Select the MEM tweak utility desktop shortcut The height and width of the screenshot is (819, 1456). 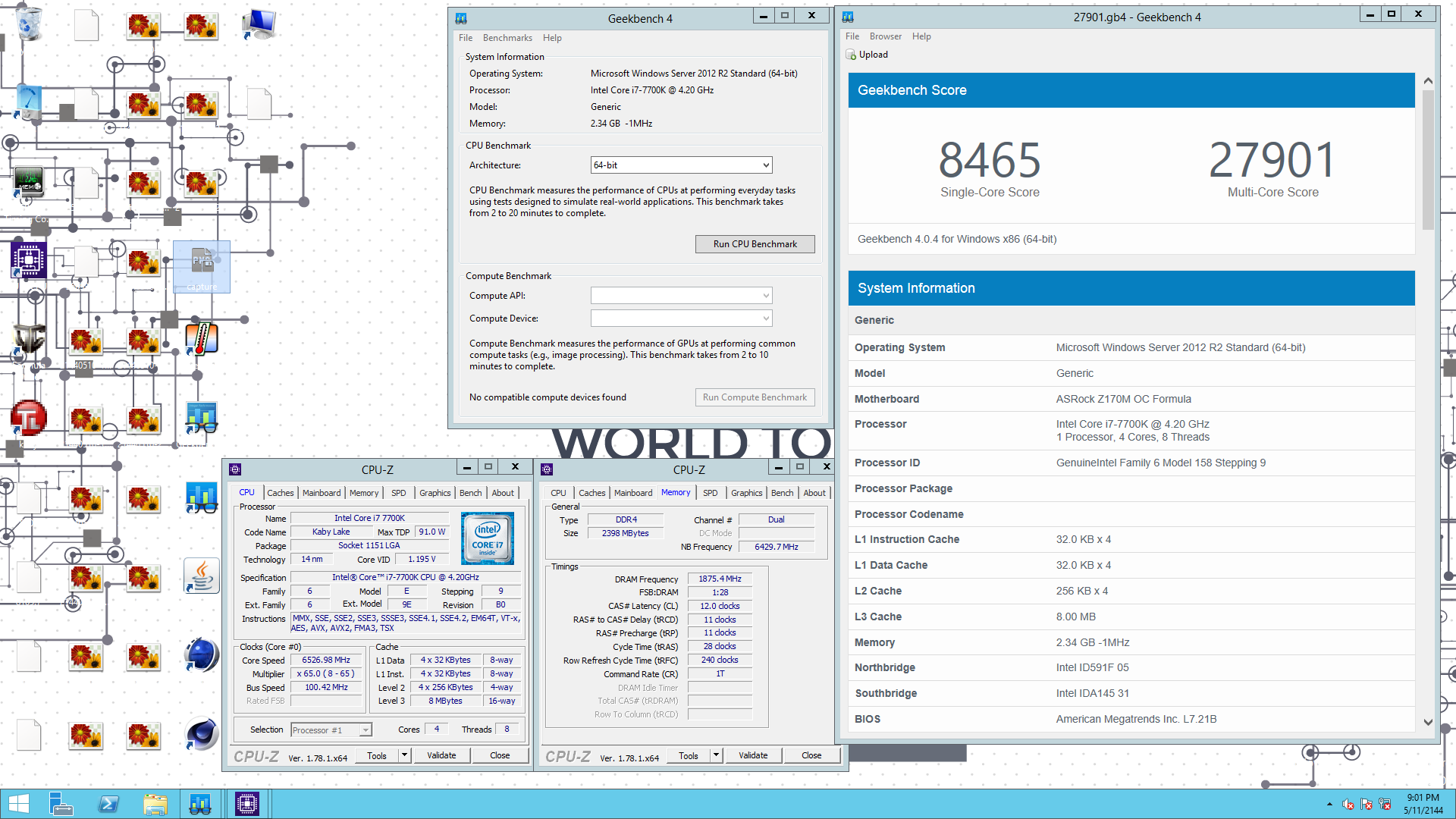coord(29,182)
